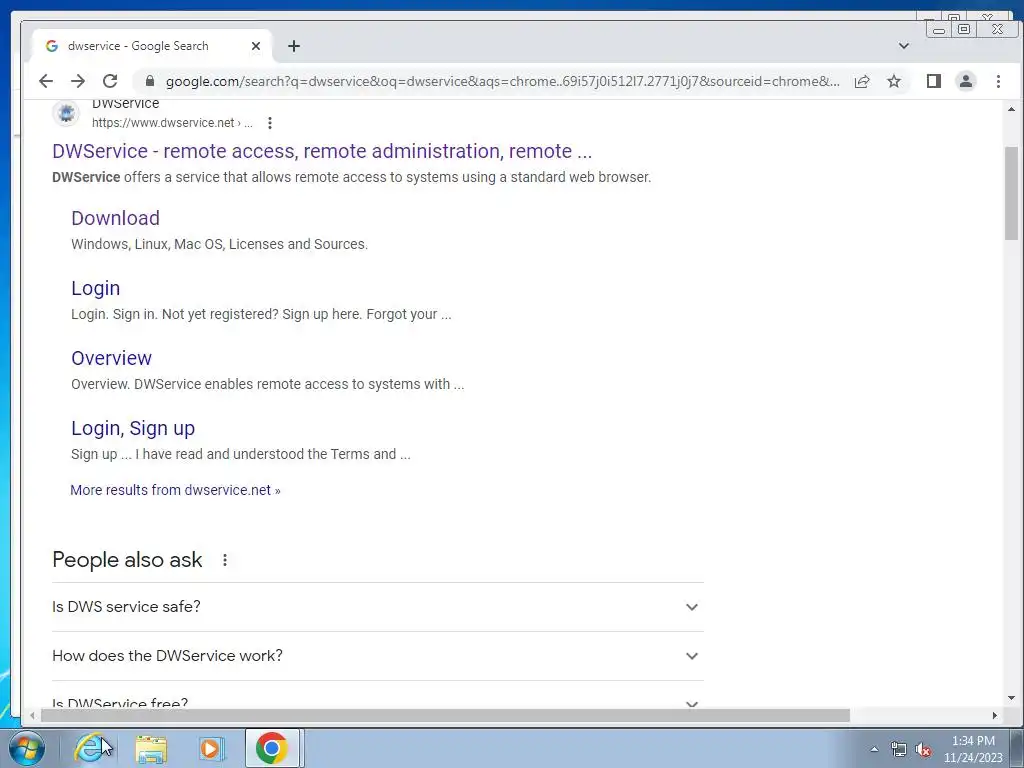Screen dimensions: 1024x768
Task: Select the dwservice - Google Search tab
Action: (152, 46)
